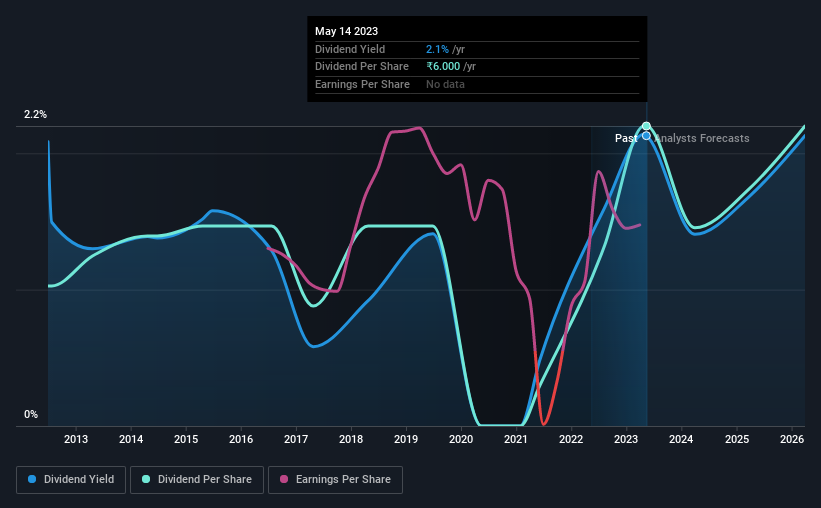Click the blue dot in Dividend Yield legend
The image size is (821, 508).
32,479
